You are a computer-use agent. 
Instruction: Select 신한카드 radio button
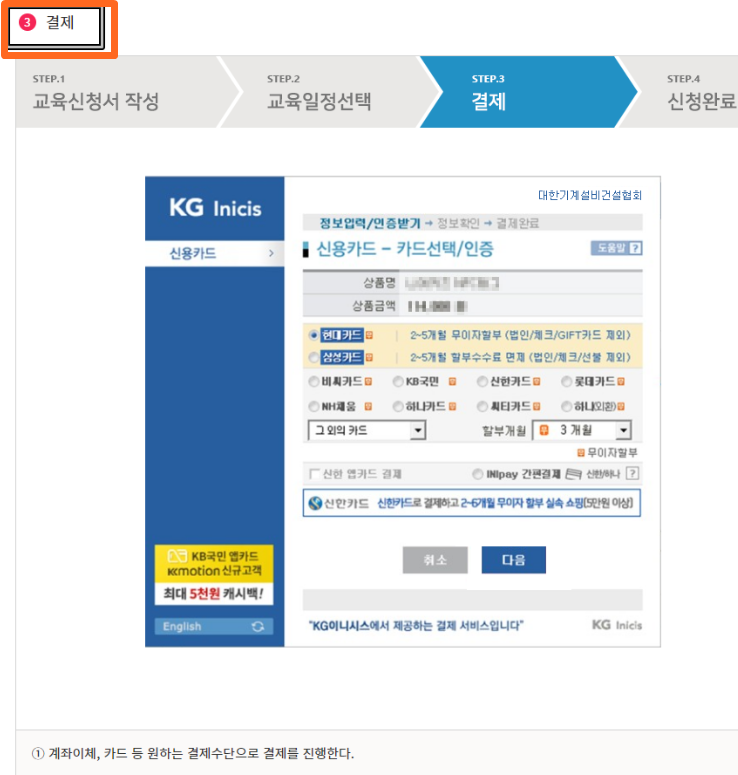coord(482,382)
